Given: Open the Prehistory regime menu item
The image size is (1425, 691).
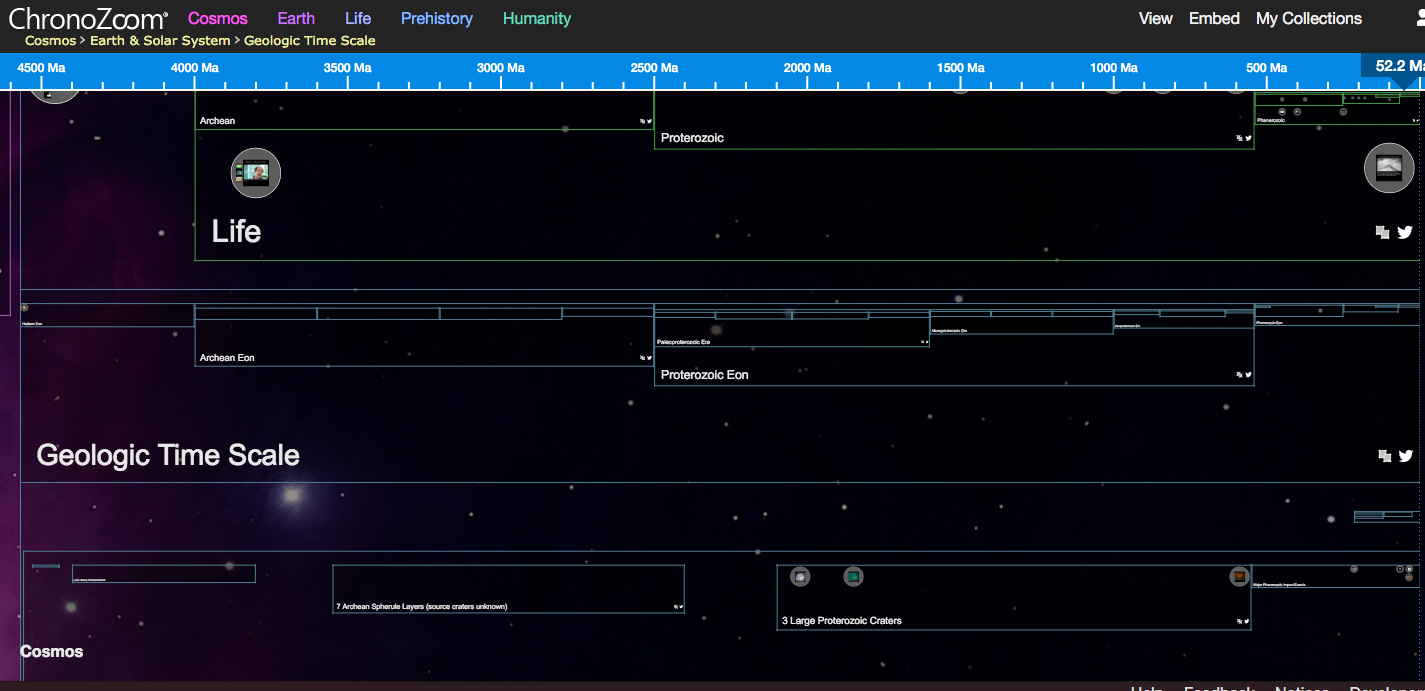Looking at the screenshot, I should click(x=437, y=18).
